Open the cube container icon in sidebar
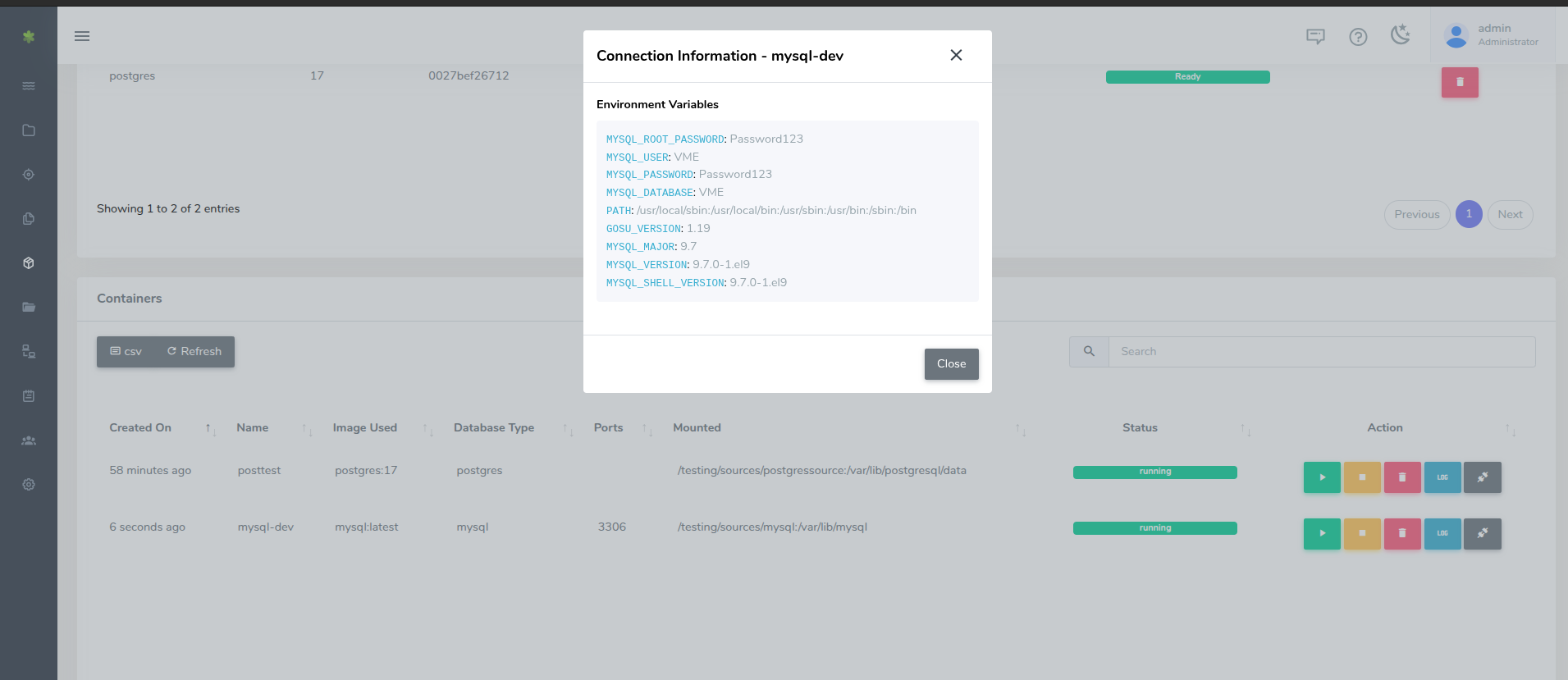Image resolution: width=1568 pixels, height=680 pixels. tap(29, 263)
